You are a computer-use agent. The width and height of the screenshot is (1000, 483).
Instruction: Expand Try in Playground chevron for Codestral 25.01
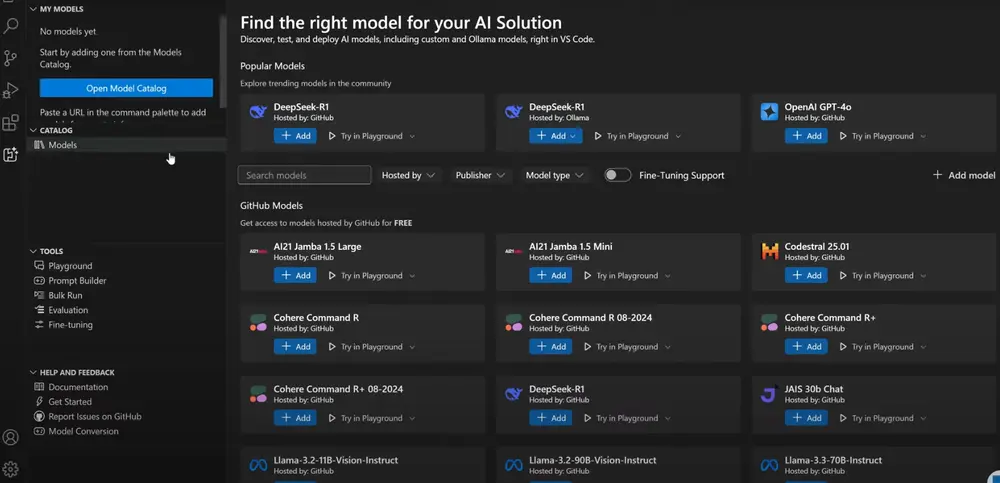923,276
